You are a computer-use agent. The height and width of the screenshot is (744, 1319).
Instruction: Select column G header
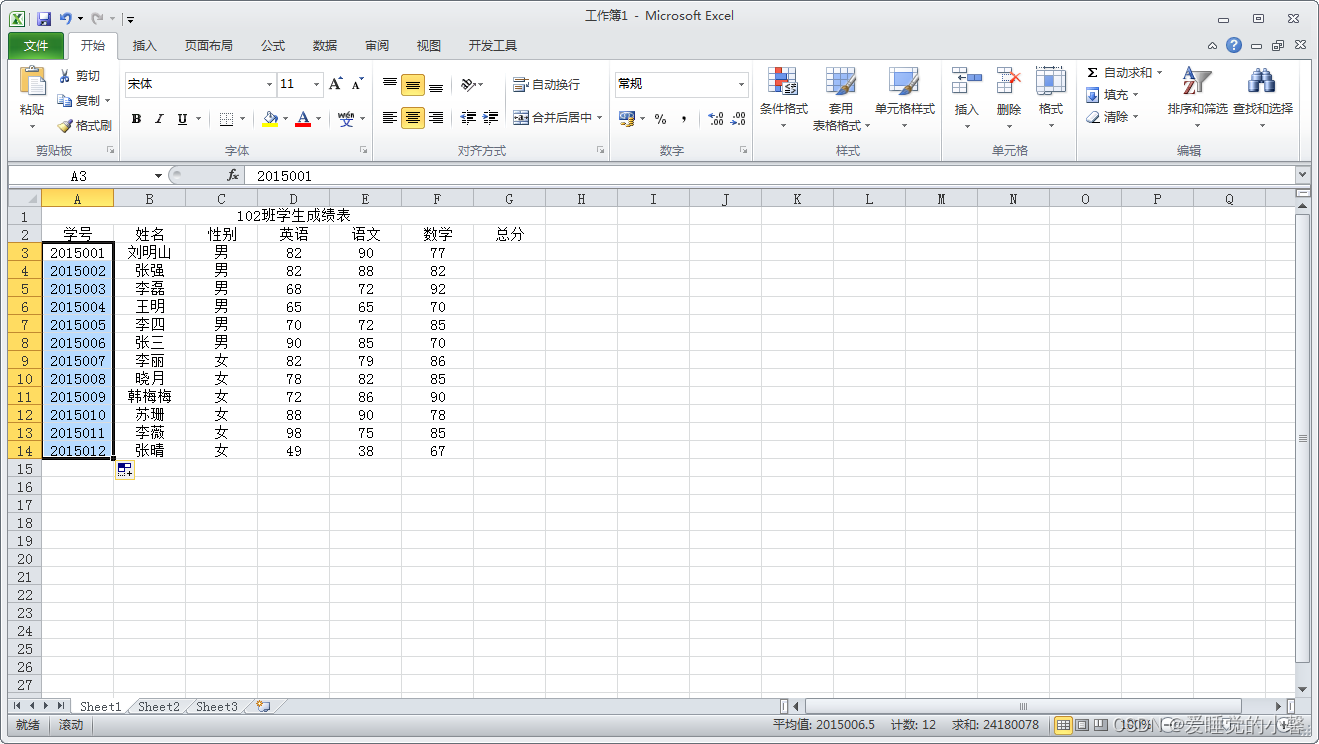point(510,199)
